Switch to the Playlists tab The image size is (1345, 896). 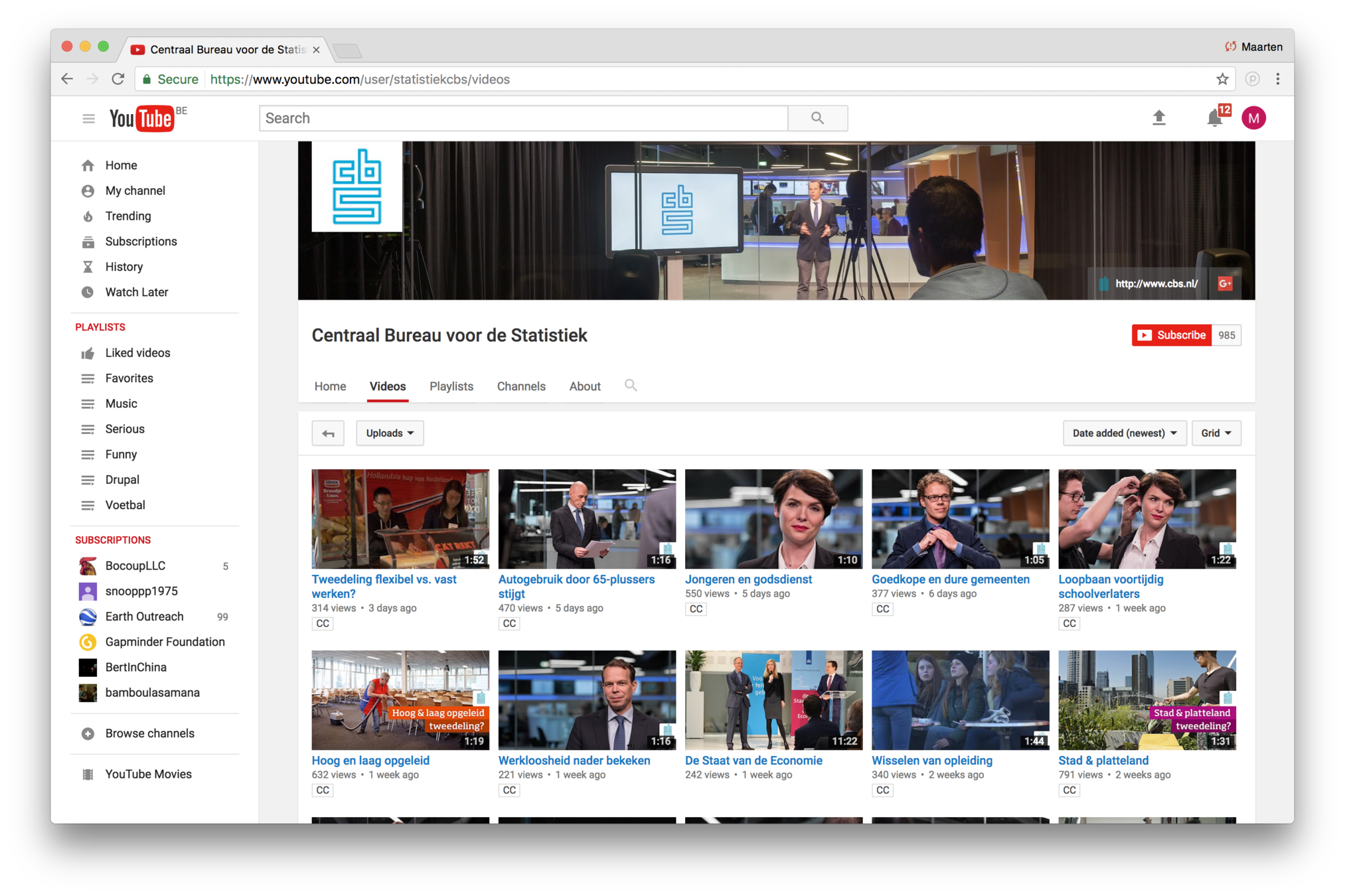[451, 386]
